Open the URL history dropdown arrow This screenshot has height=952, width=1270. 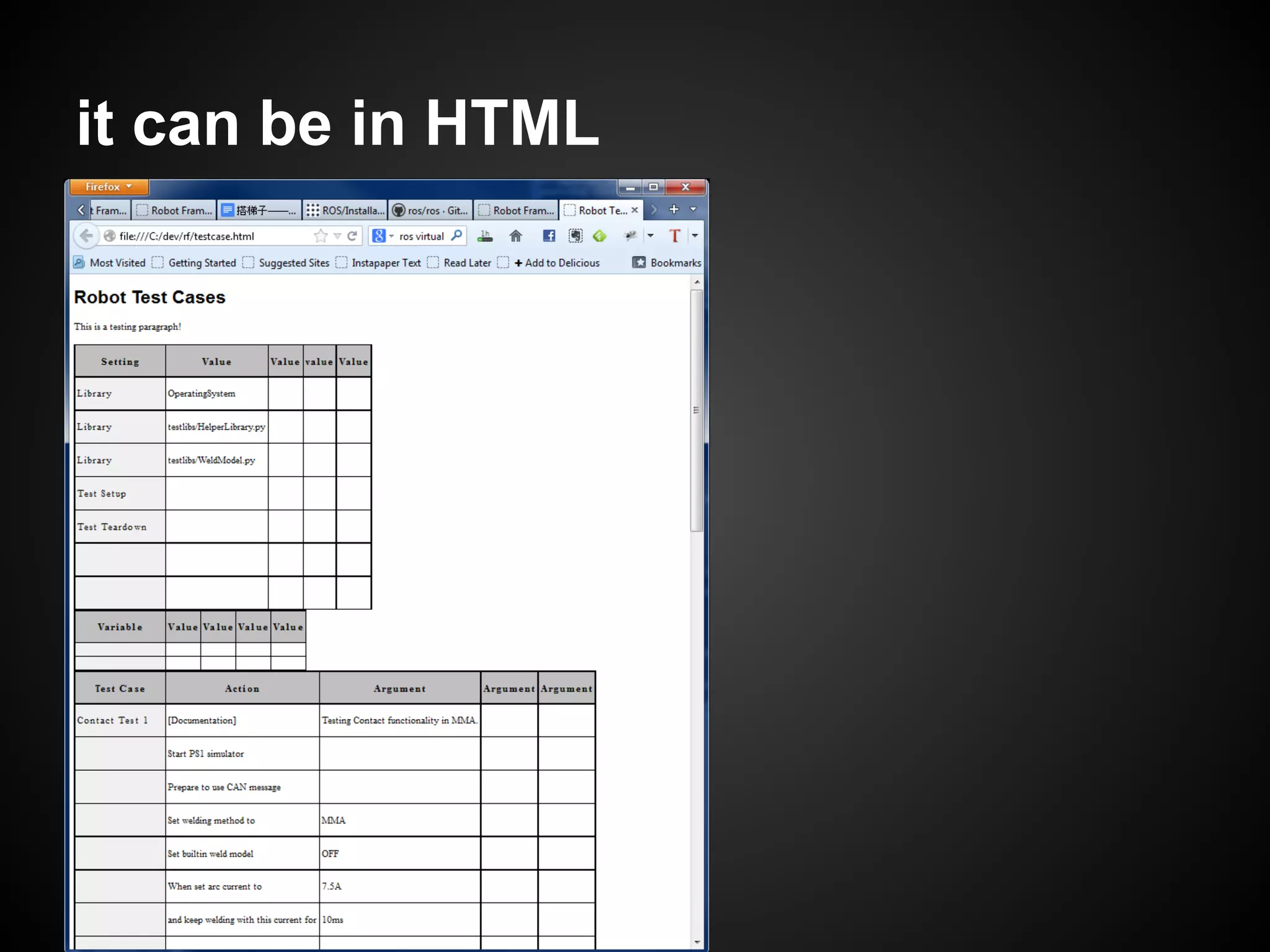[x=337, y=236]
